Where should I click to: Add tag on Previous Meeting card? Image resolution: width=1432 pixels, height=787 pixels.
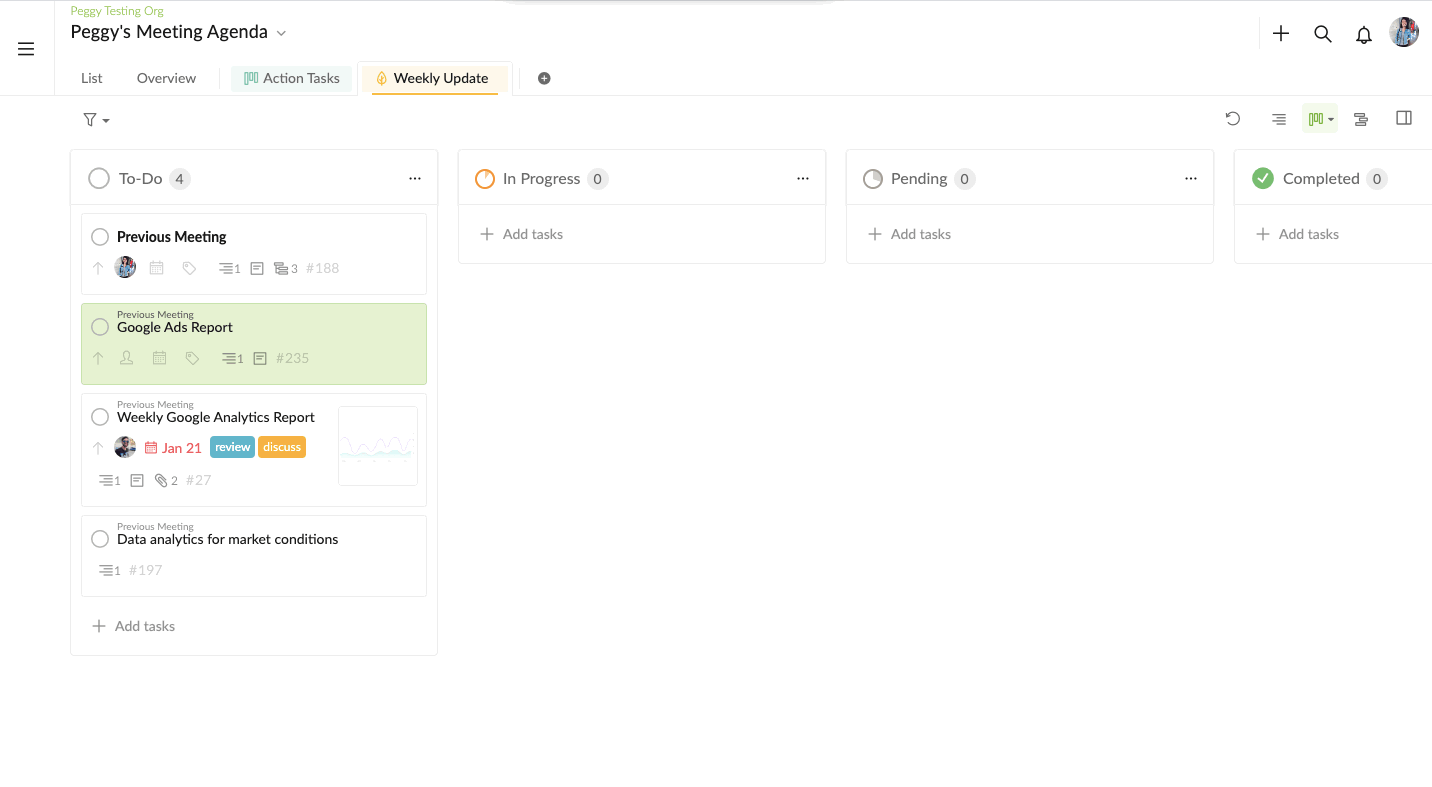click(x=189, y=268)
